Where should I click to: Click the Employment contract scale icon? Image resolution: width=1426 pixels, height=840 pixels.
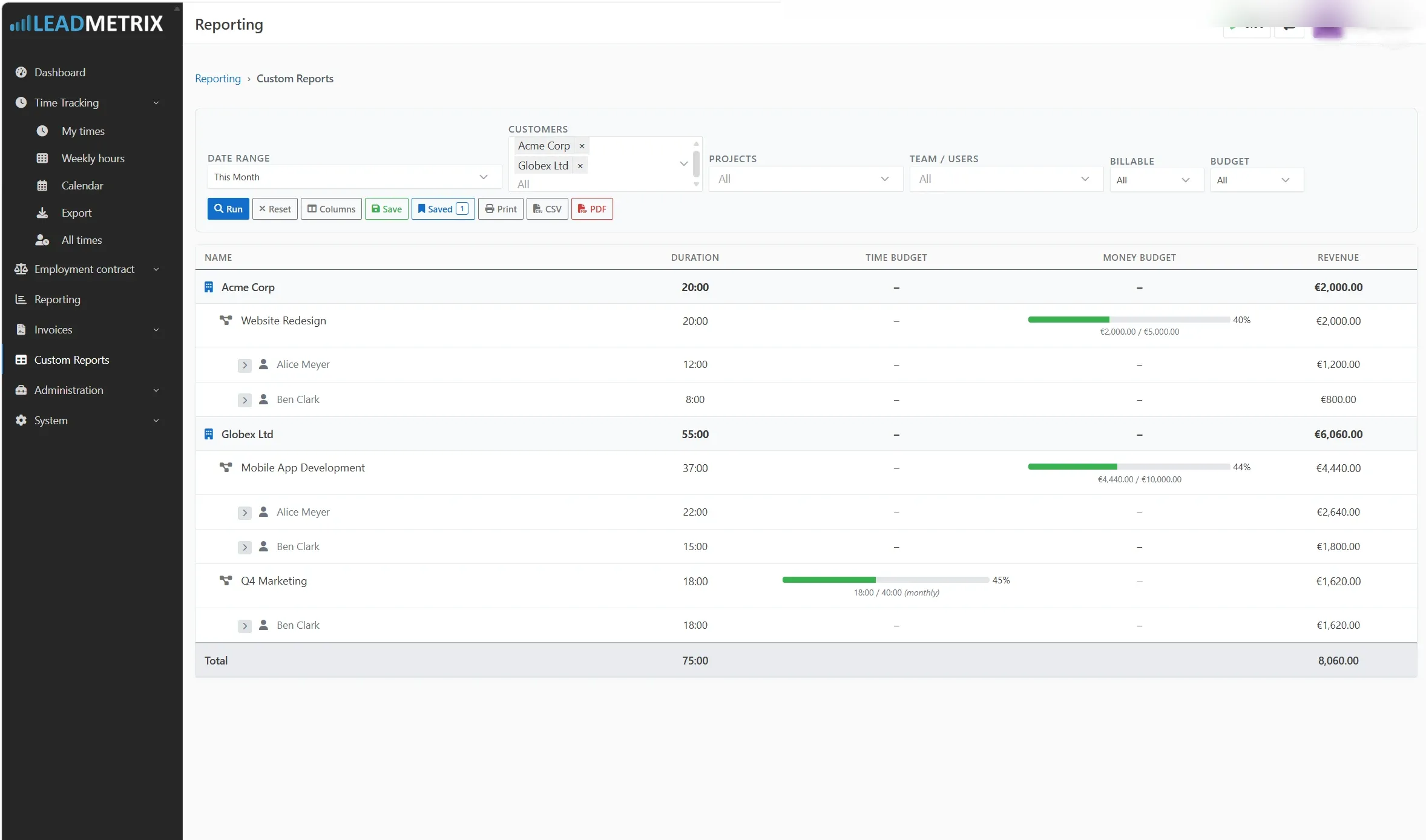pyautogui.click(x=21, y=269)
